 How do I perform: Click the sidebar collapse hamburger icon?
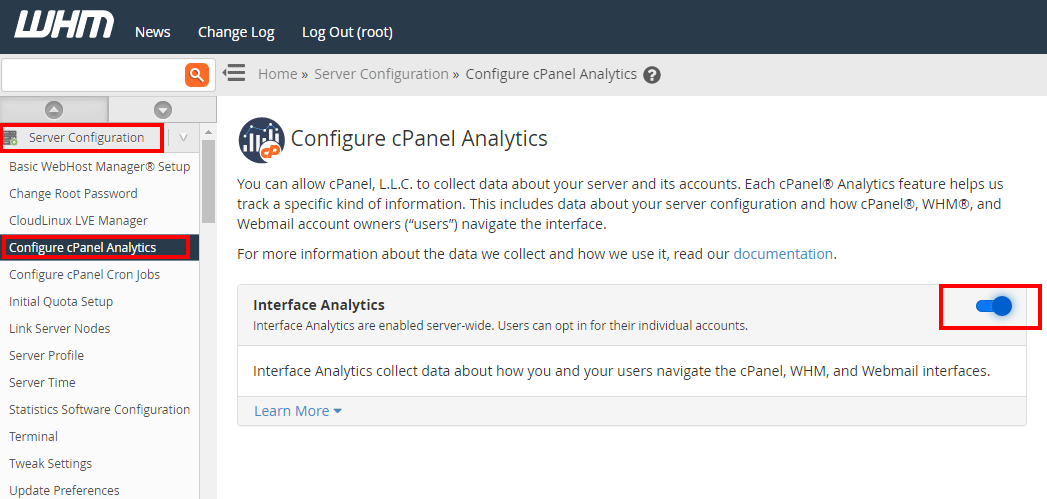[x=234, y=73]
